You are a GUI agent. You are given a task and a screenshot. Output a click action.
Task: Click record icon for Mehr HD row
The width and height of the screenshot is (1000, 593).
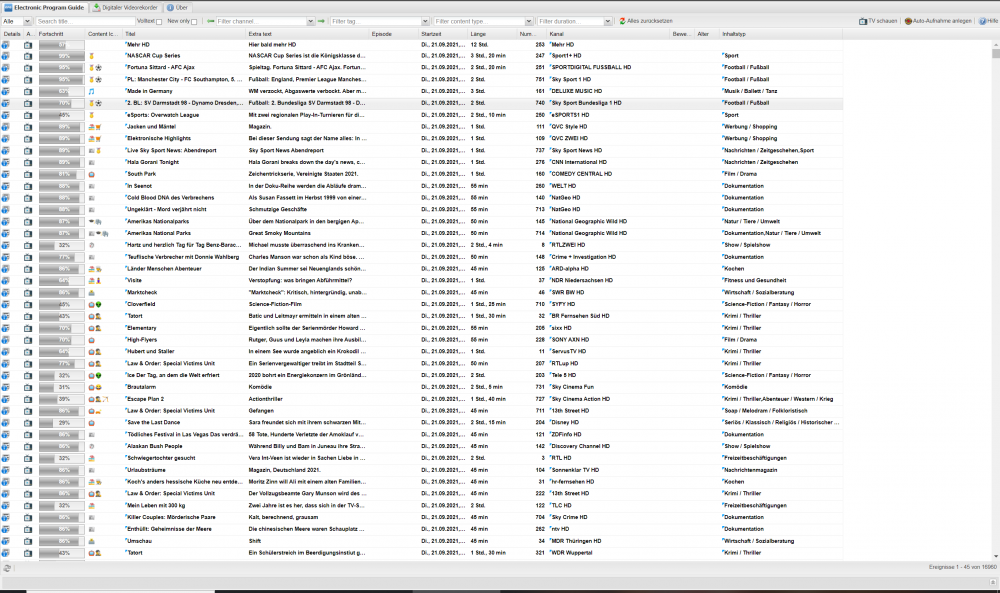(27, 45)
